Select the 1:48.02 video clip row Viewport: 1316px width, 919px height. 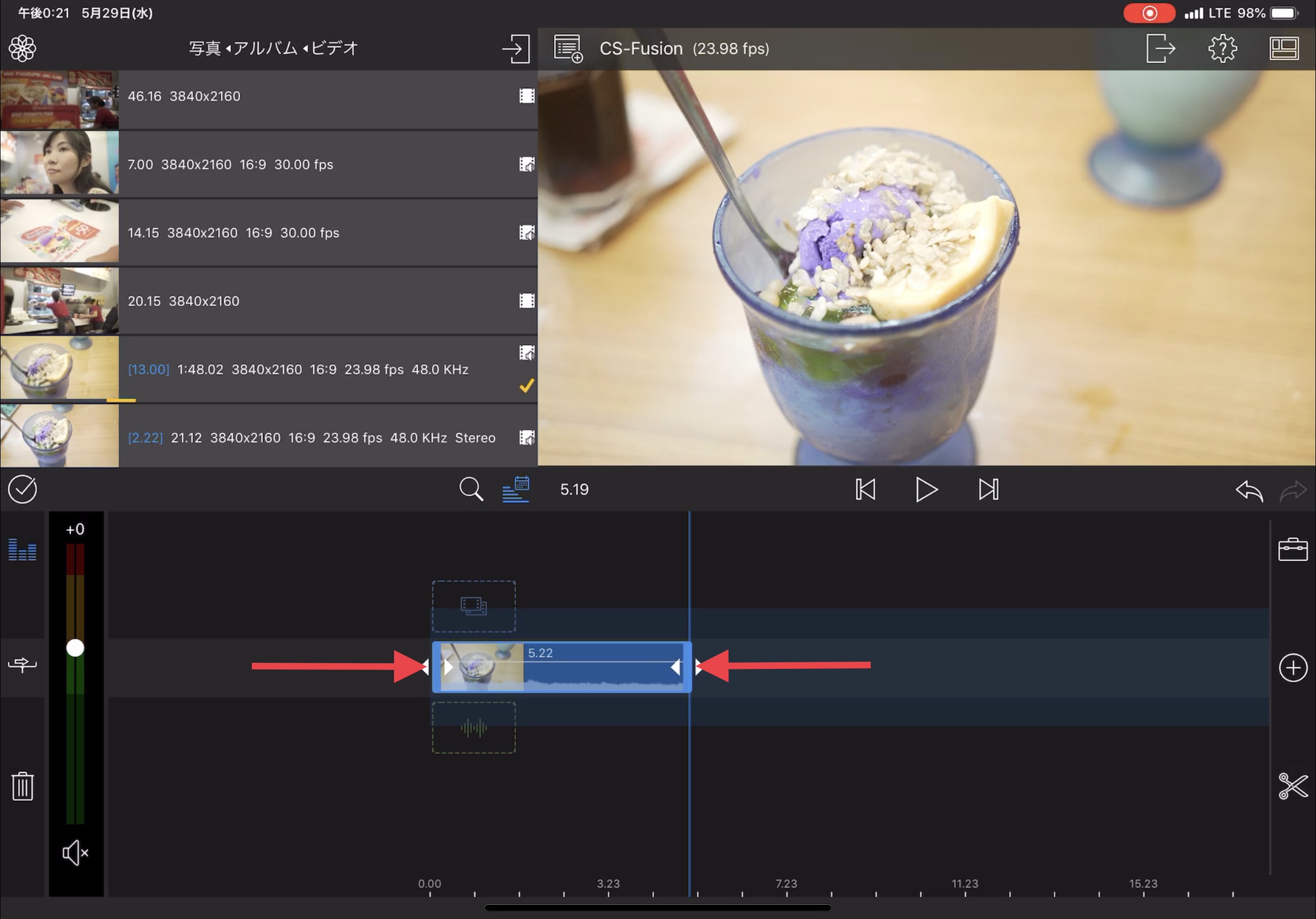click(321, 370)
